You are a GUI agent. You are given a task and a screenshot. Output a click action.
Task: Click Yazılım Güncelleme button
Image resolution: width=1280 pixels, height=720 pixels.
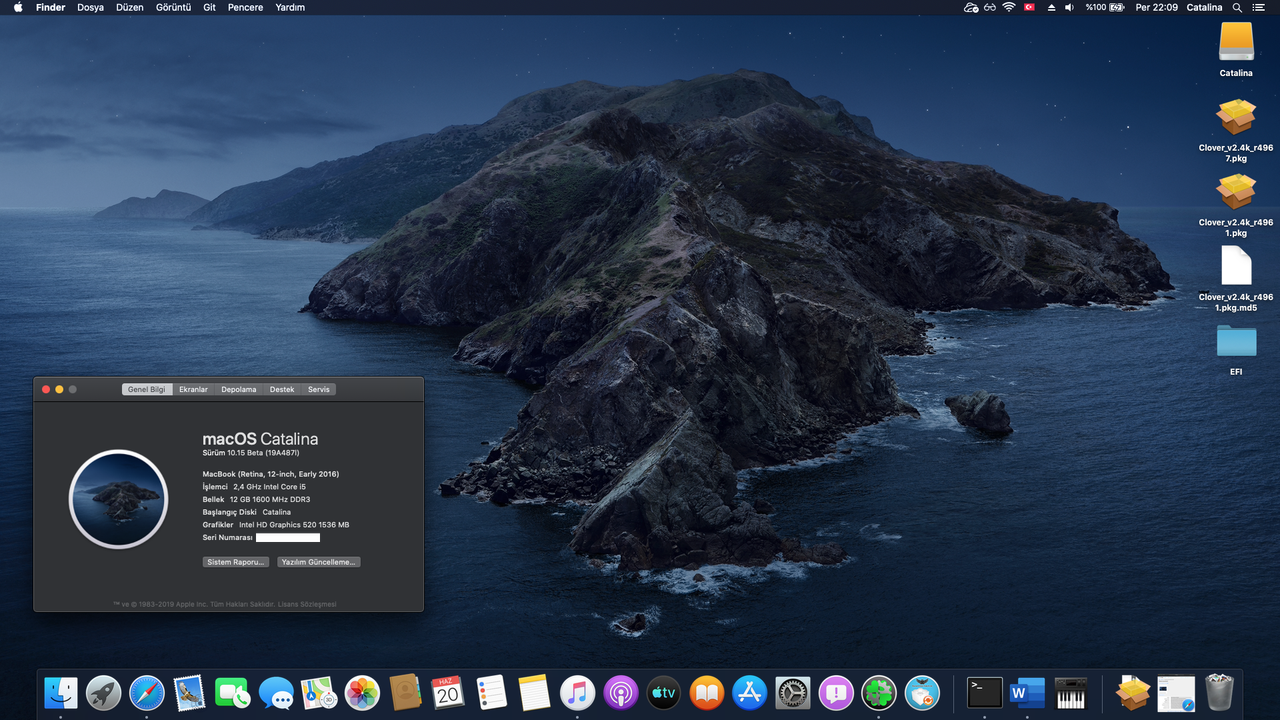click(x=318, y=562)
